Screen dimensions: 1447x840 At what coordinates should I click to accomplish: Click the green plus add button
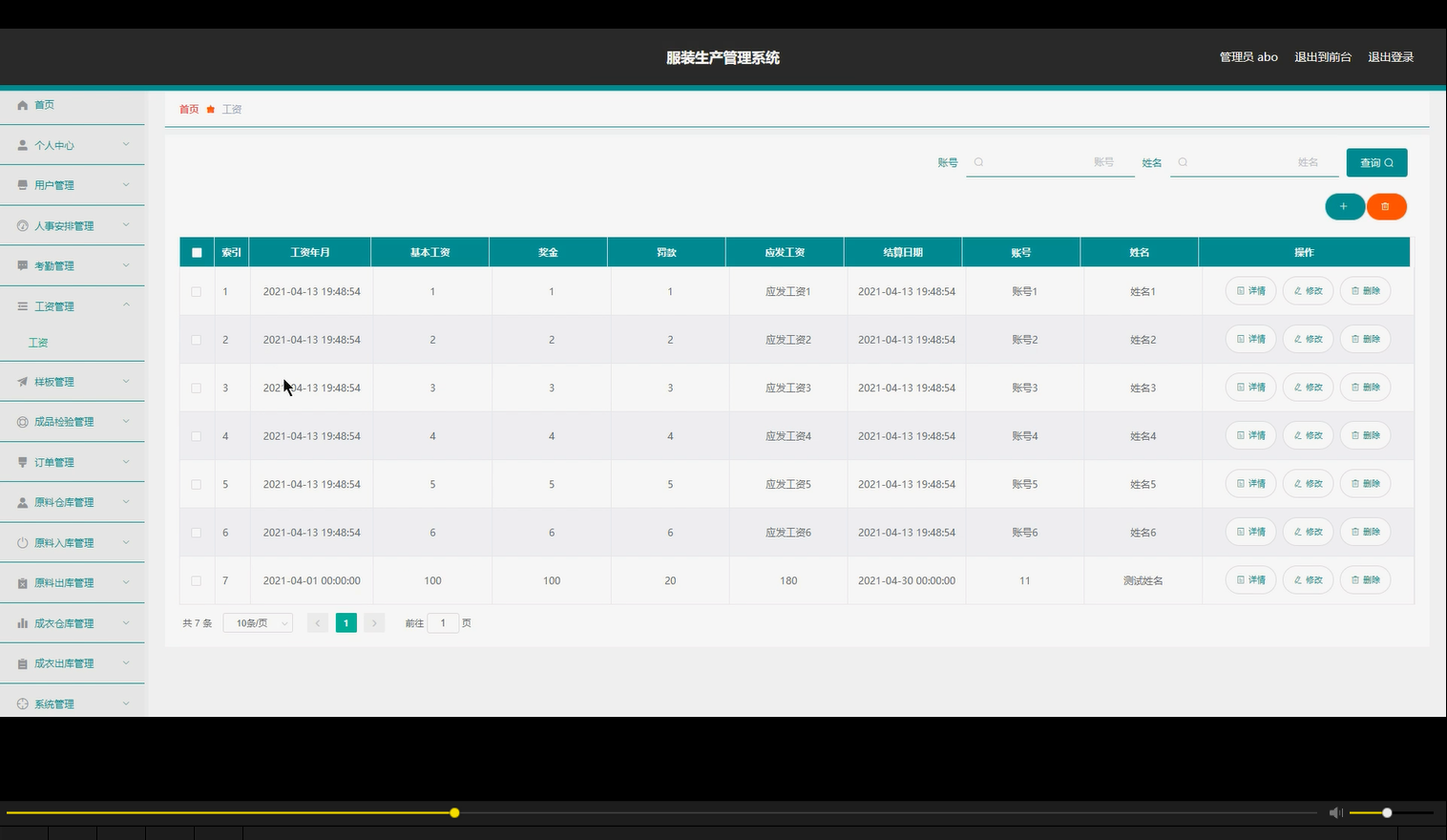[1344, 206]
